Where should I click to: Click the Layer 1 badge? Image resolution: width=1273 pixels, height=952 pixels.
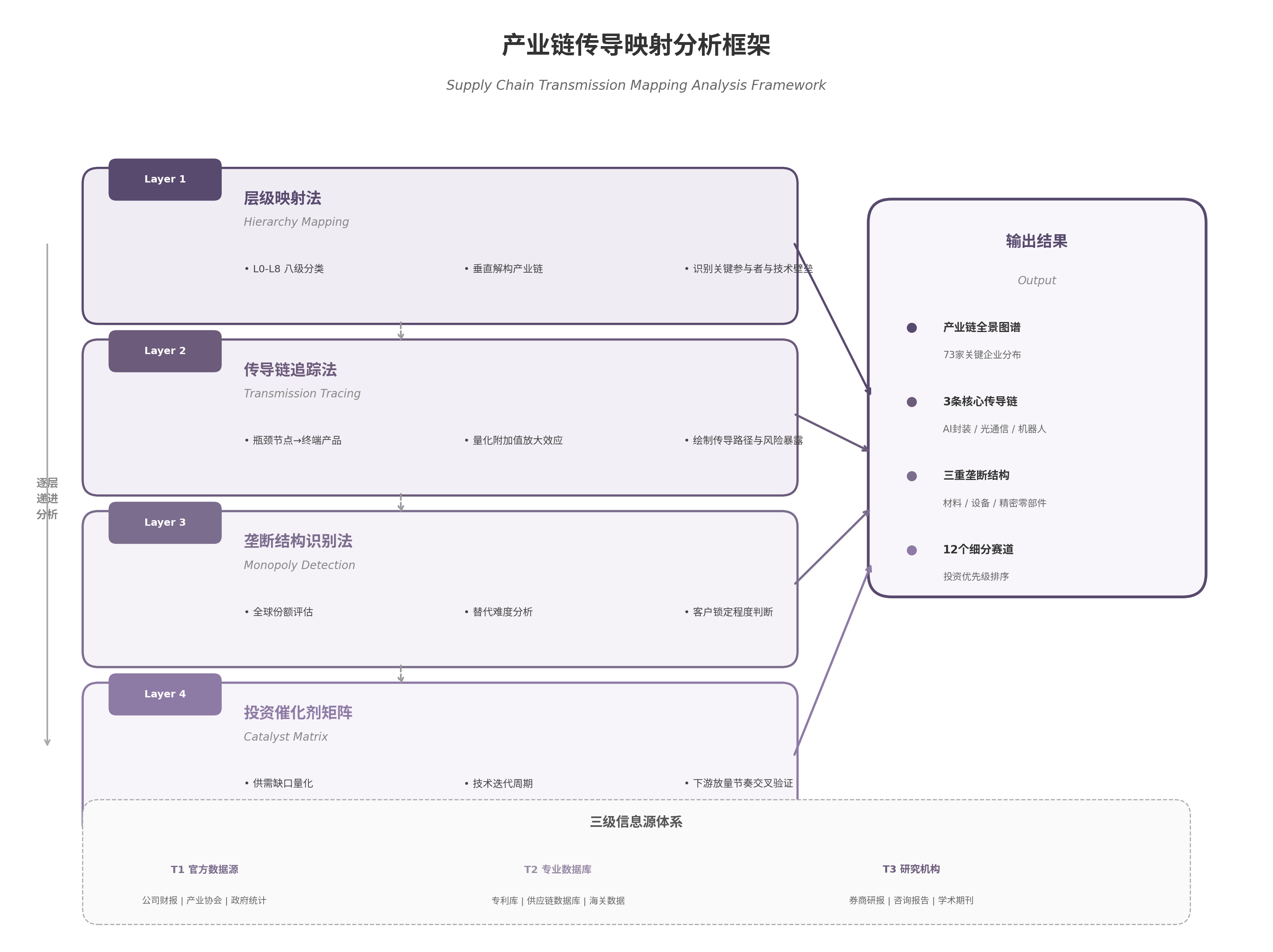(164, 179)
